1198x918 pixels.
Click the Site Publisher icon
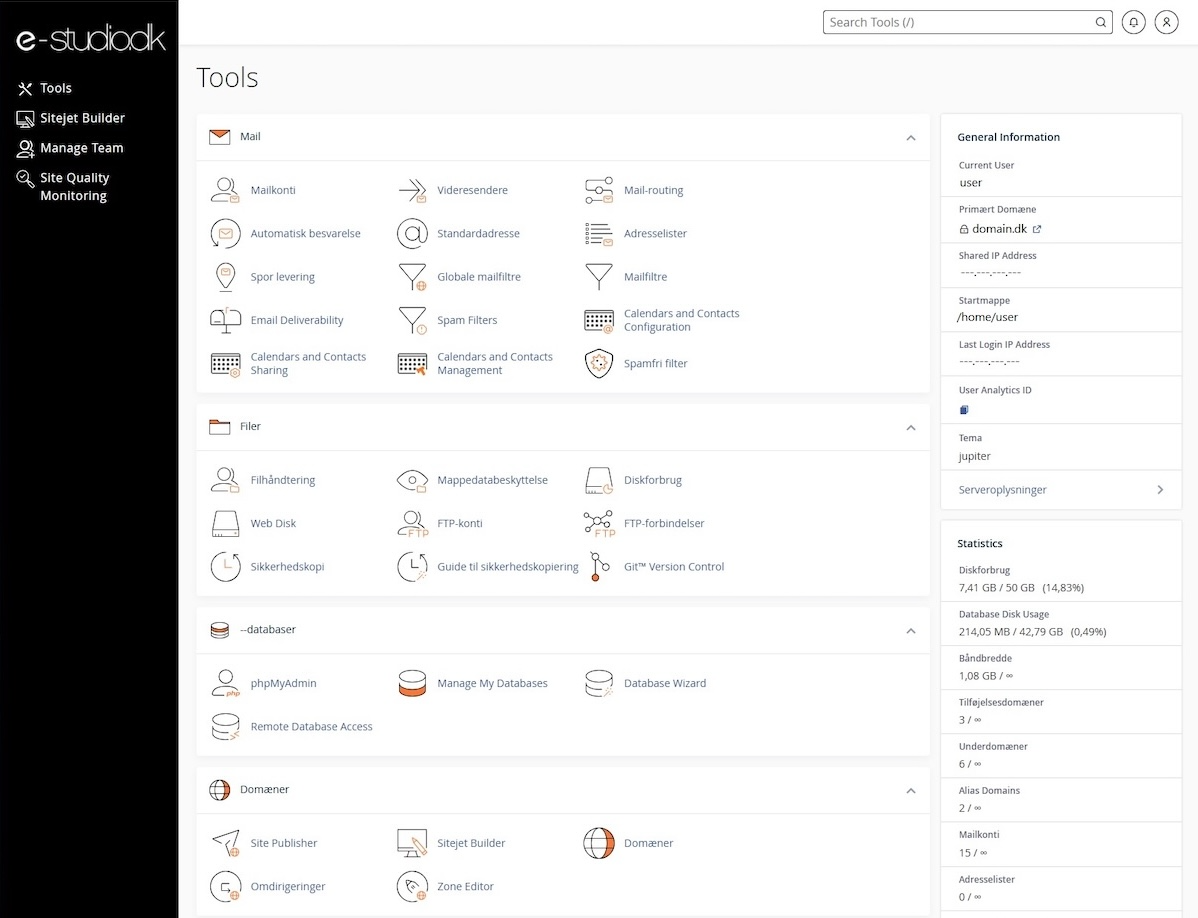225,843
